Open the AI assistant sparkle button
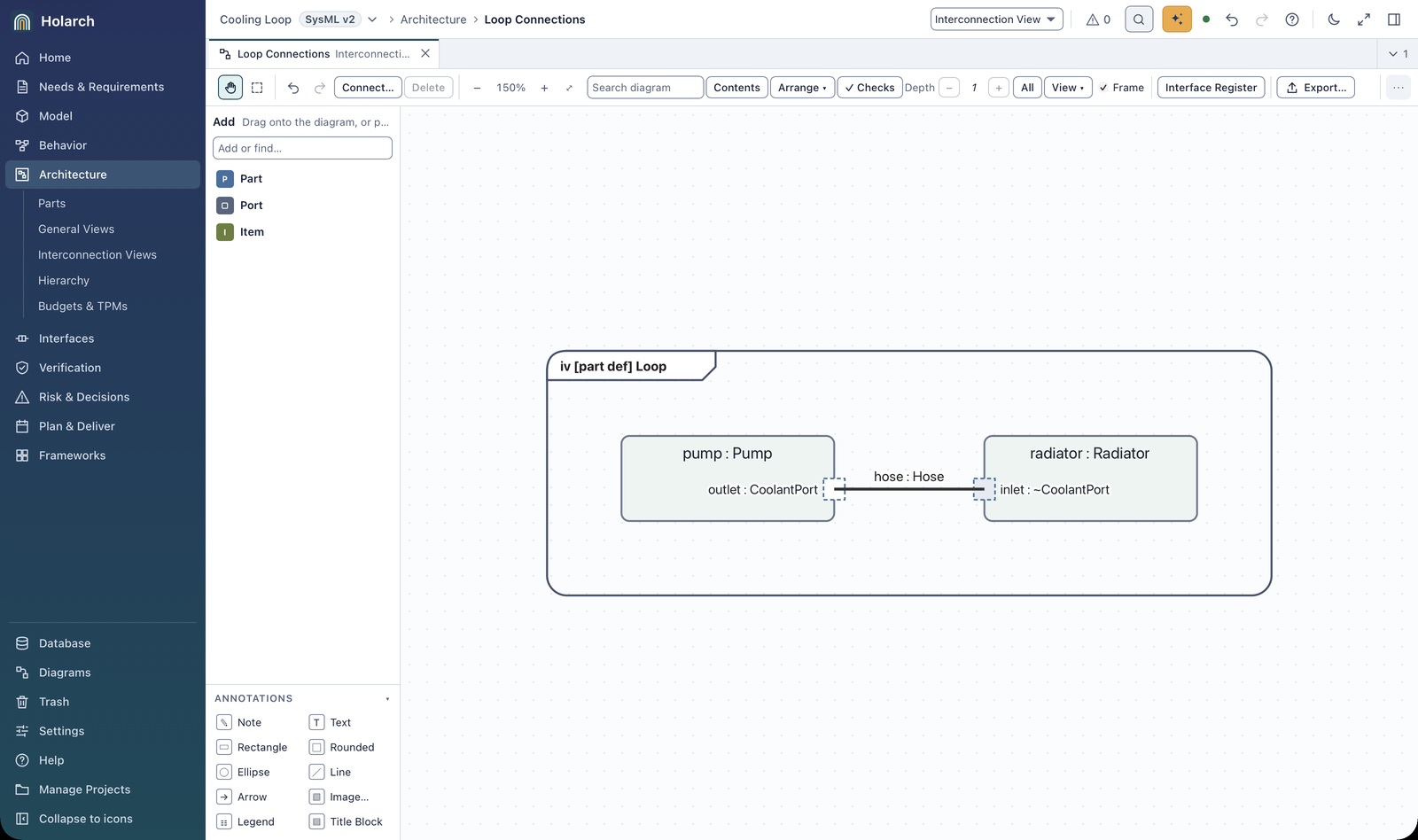1418x840 pixels. click(x=1177, y=19)
